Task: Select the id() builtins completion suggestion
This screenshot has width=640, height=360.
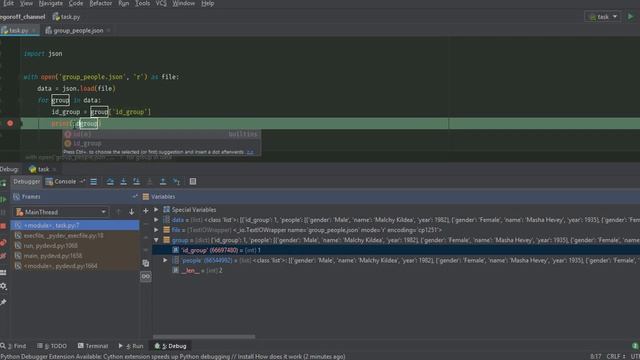Action: [161, 134]
